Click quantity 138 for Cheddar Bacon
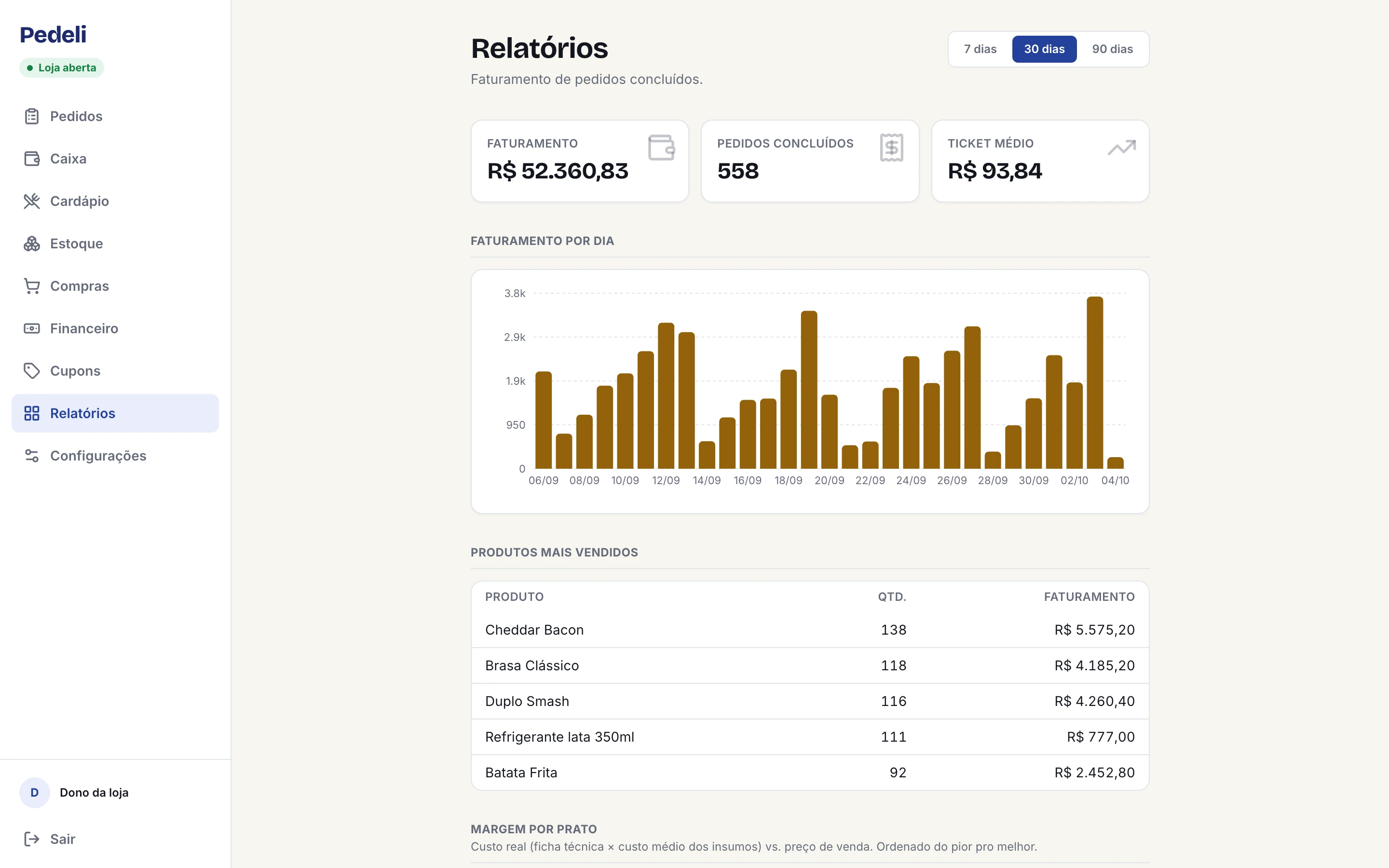The width and height of the screenshot is (1389, 868). [x=894, y=630]
